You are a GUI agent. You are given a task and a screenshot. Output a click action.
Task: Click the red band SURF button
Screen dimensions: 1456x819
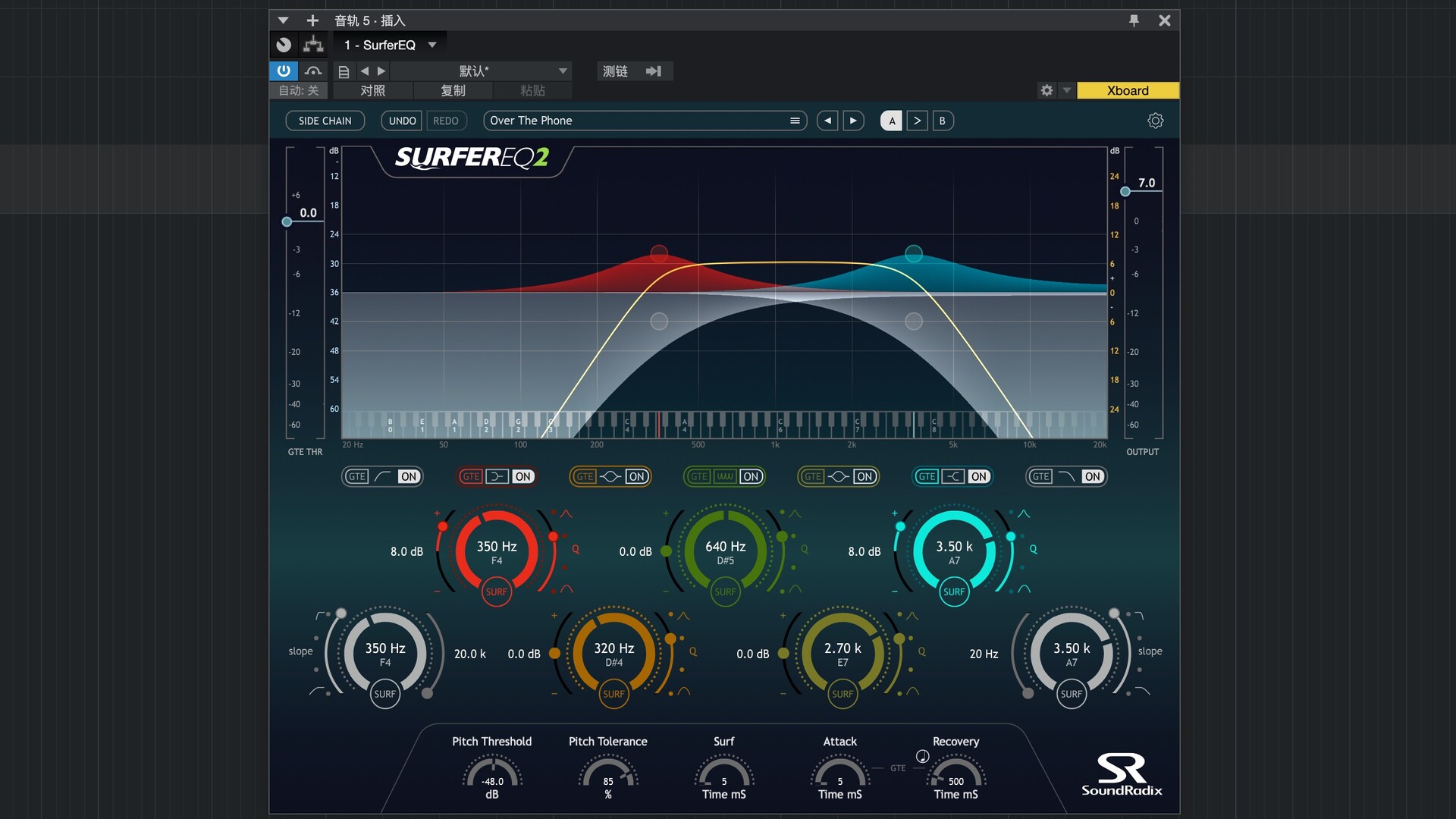tap(497, 592)
